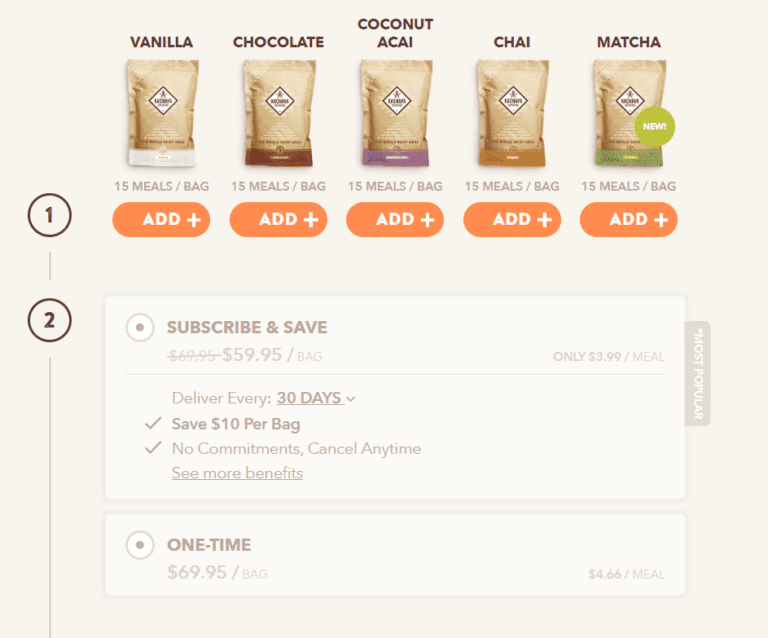The image size is (768, 638).
Task: Click the step 2 circle icon
Action: [x=49, y=320]
